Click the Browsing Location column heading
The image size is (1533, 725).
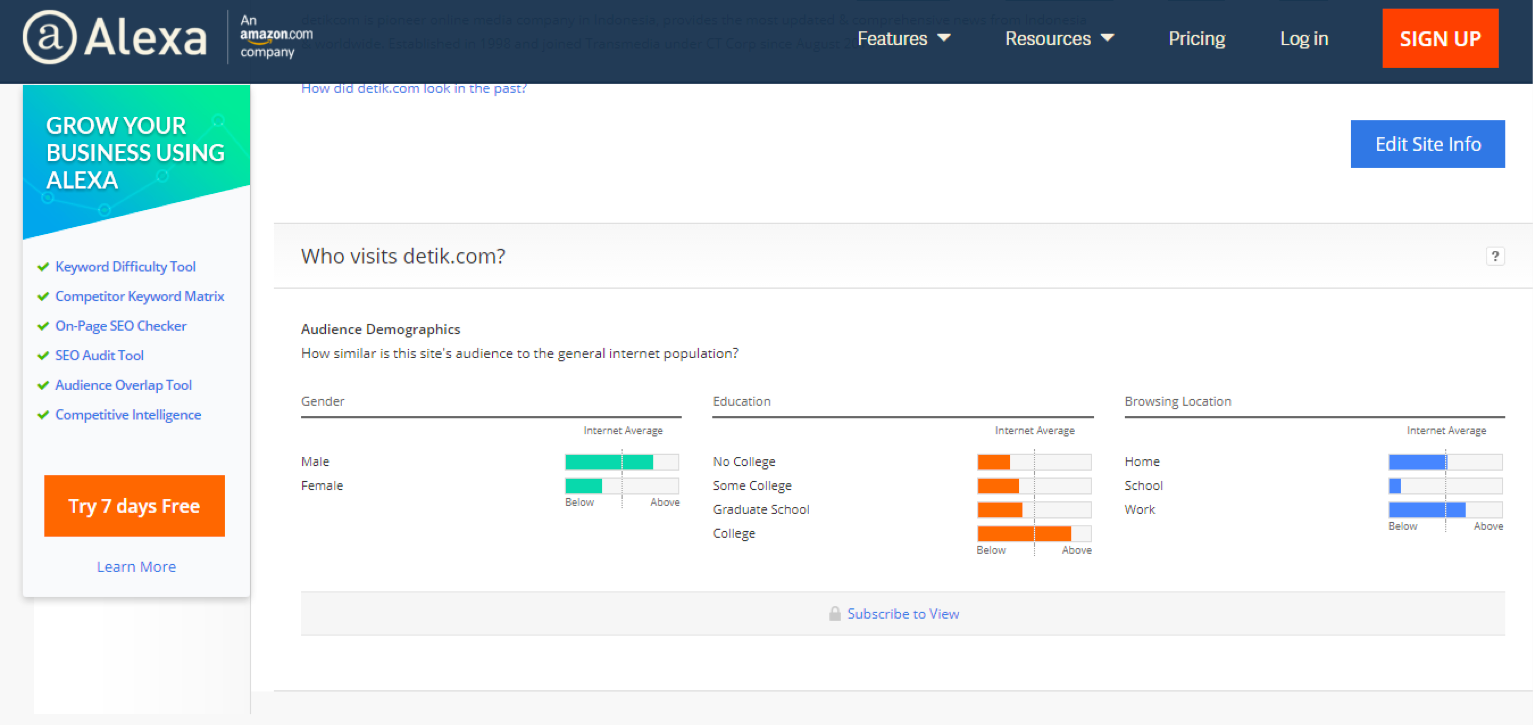[1178, 401]
